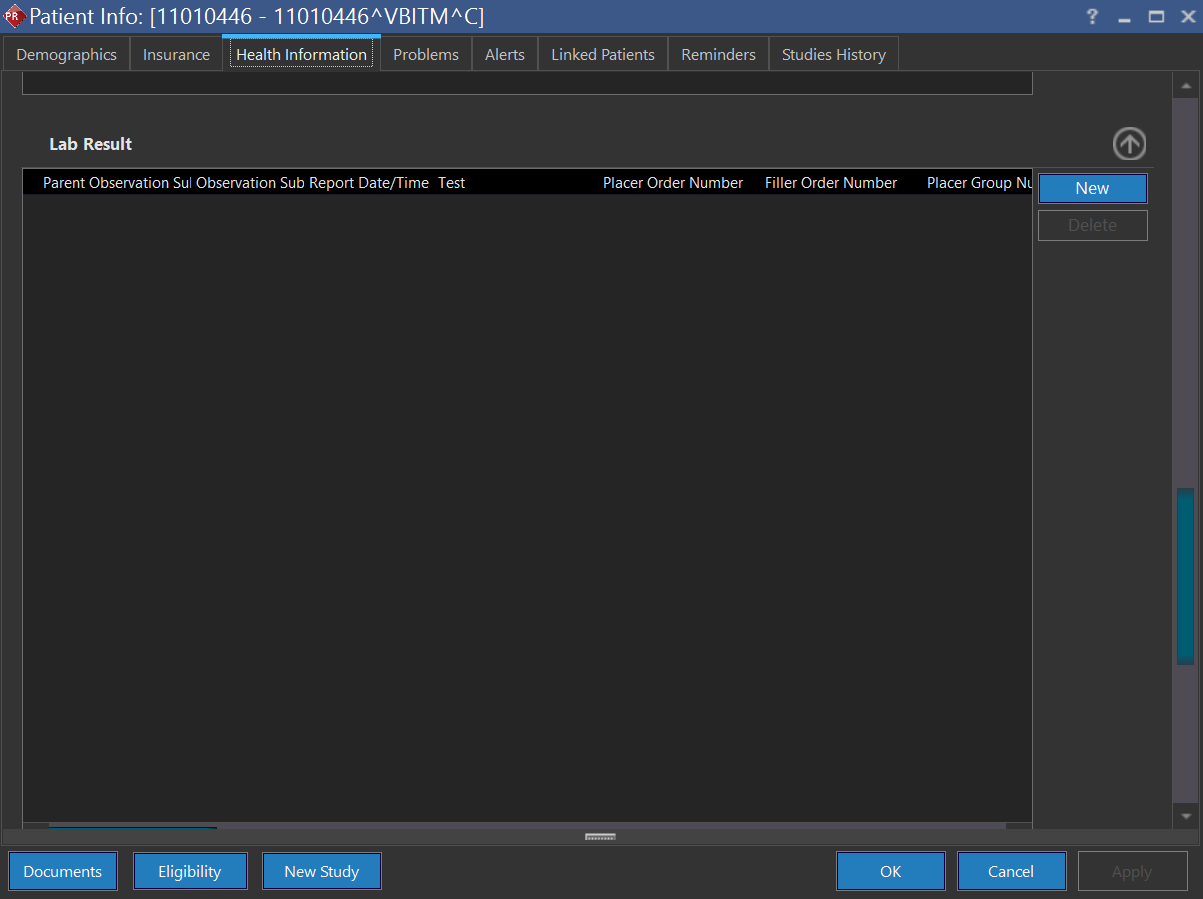
Task: Click the vertical scrollbar down arrow
Action: pyautogui.click(x=1185, y=815)
